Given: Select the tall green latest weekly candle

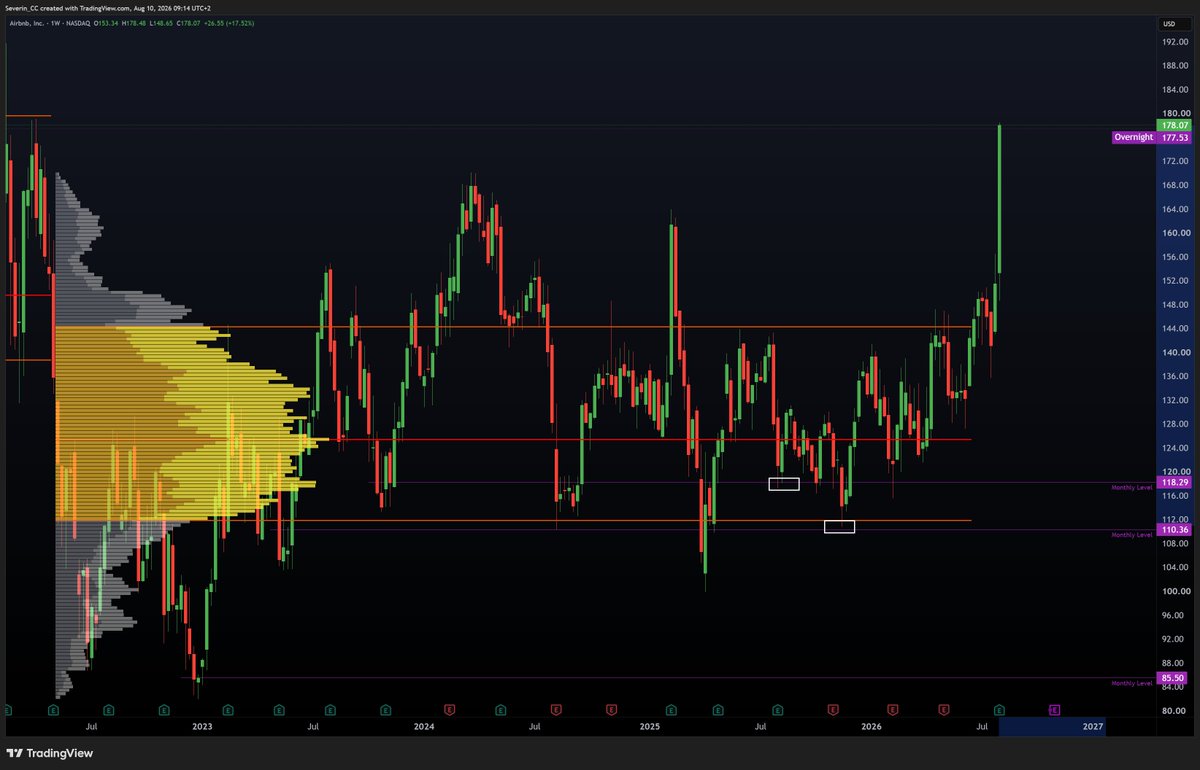Looking at the screenshot, I should (x=999, y=198).
